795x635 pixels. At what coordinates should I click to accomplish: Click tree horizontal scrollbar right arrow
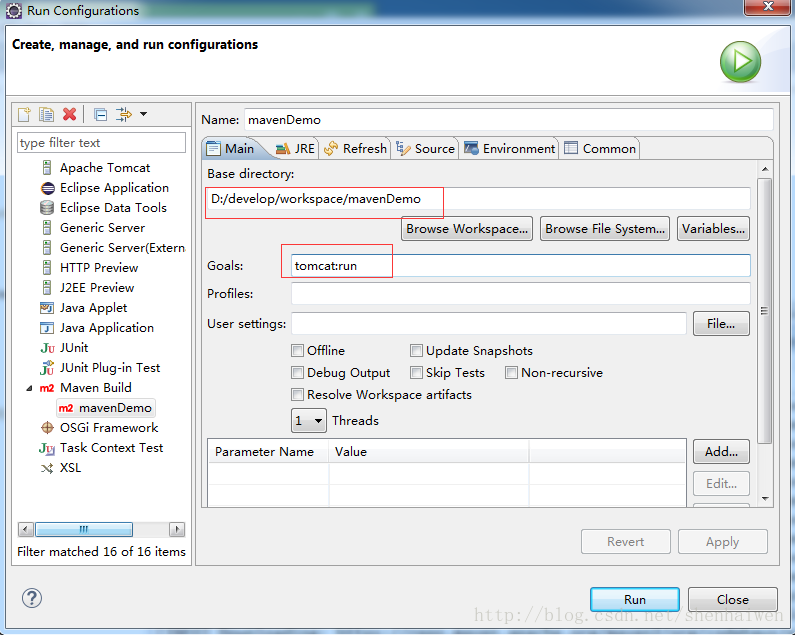point(177,530)
